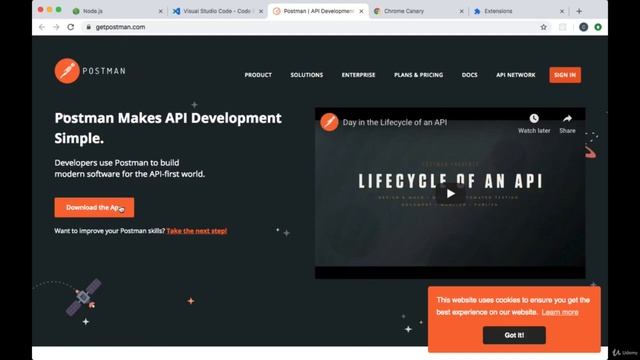Follow the Take the next step link
This screenshot has height=360, width=640.
[197, 231]
